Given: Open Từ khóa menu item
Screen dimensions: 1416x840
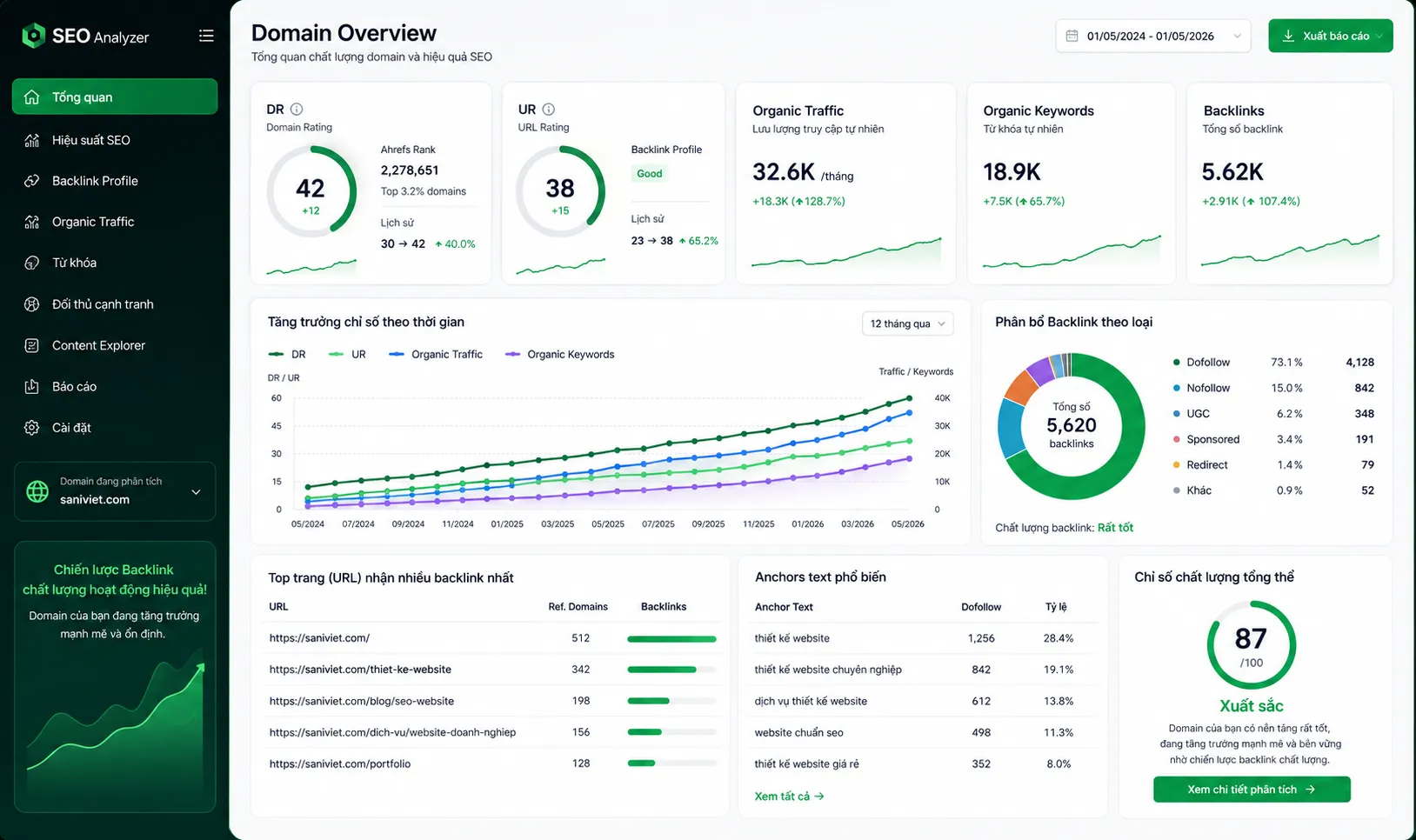Looking at the screenshot, I should [115, 263].
